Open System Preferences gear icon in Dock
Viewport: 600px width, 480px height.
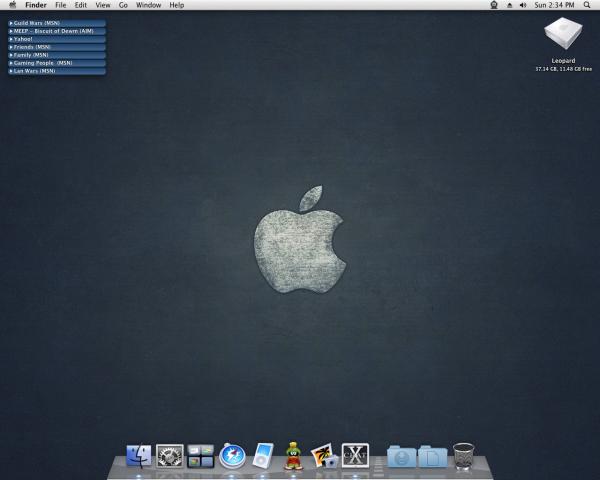pos(170,456)
